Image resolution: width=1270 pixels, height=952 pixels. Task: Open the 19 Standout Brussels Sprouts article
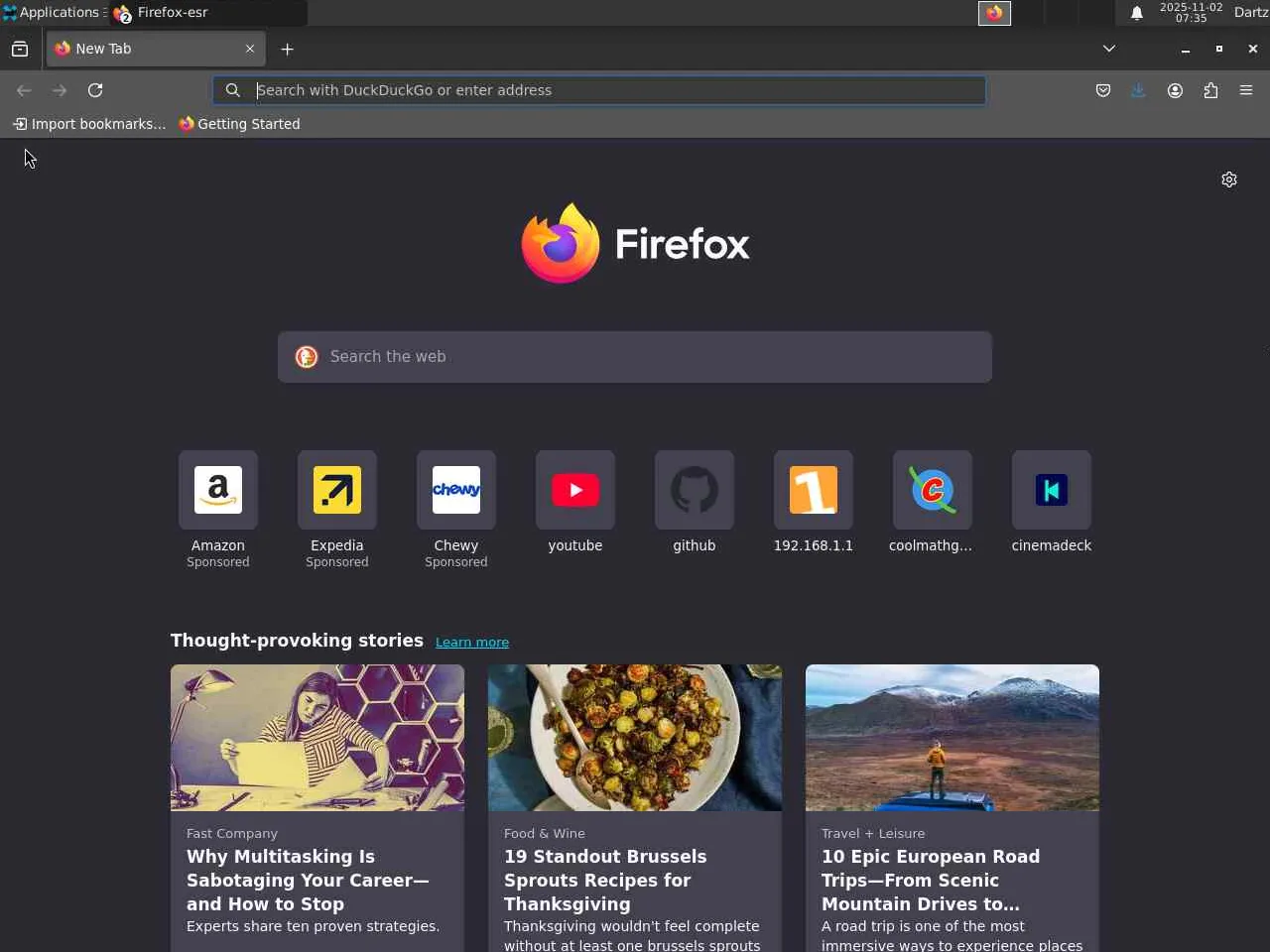[x=605, y=880]
